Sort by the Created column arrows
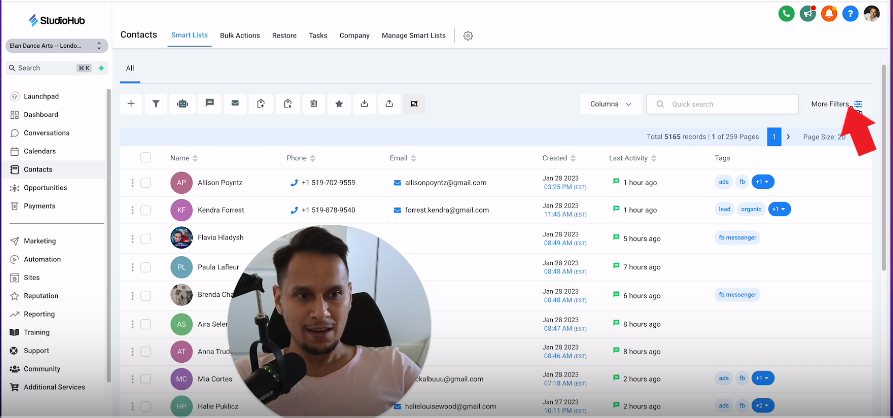Screen dimensions: 893x418 [573, 158]
